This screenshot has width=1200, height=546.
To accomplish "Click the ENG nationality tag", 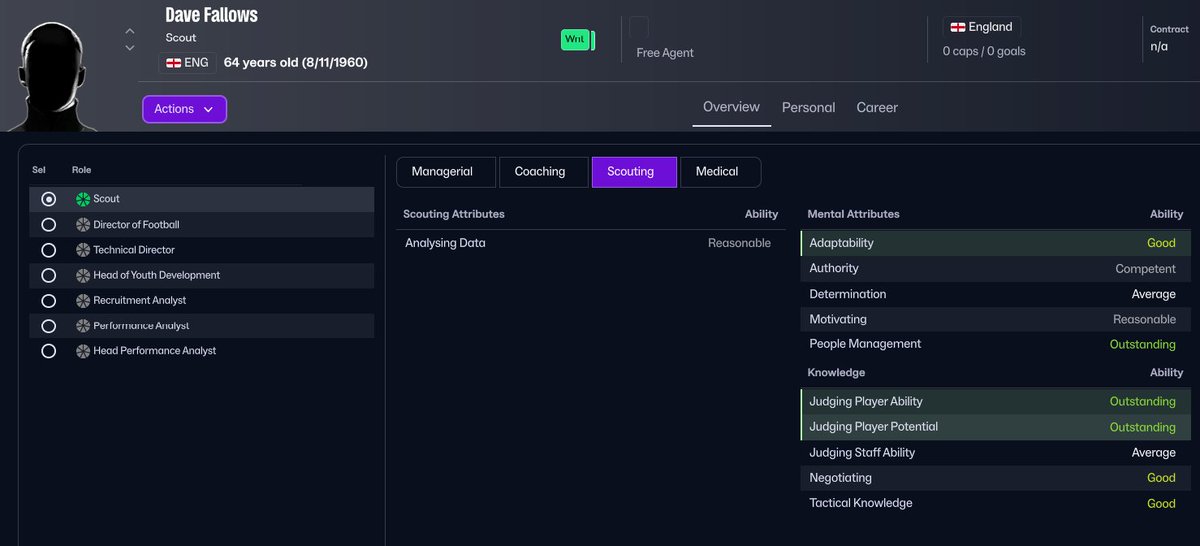I will (x=187, y=63).
